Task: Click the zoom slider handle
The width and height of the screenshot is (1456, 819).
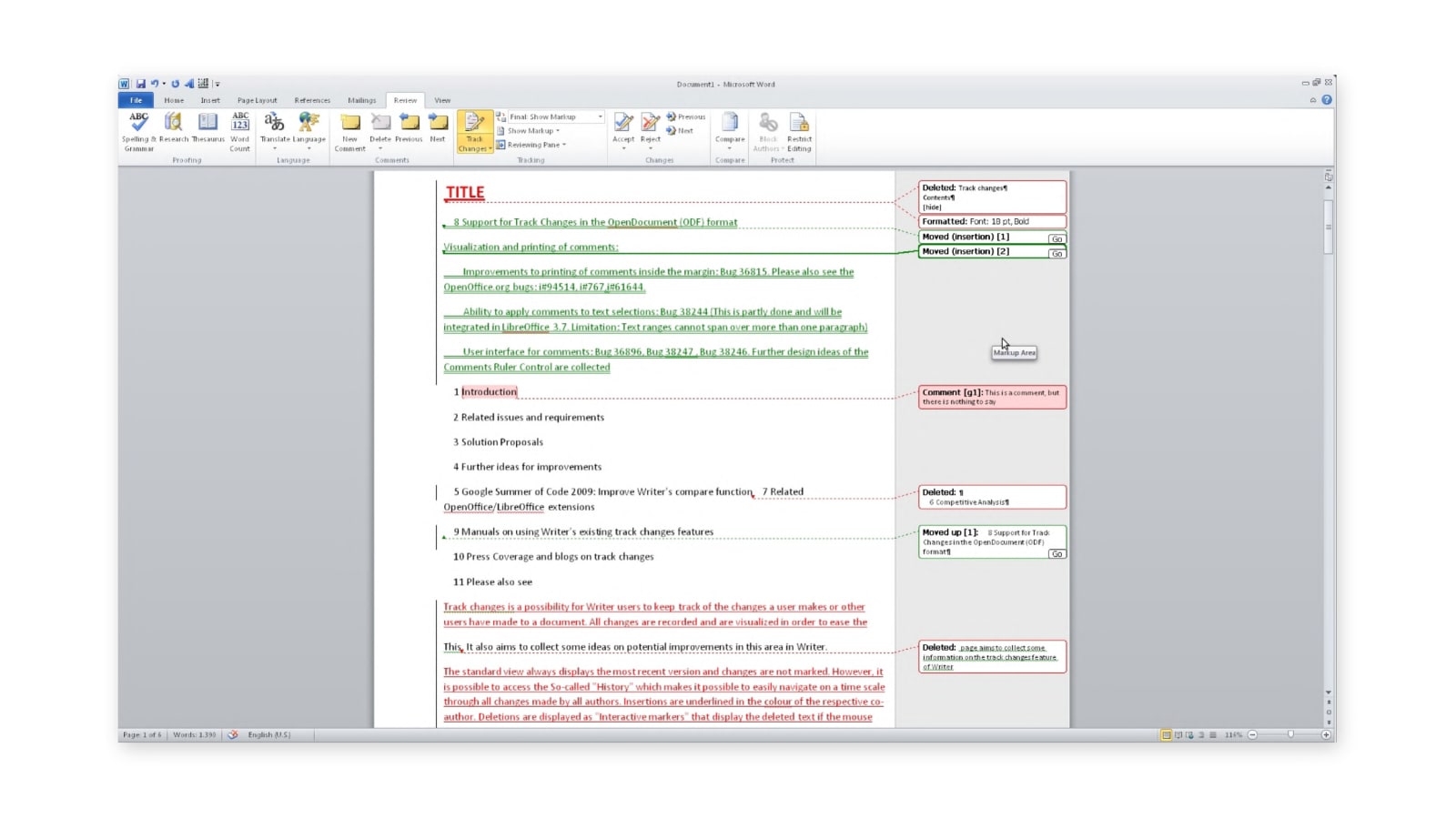Action: click(x=1290, y=735)
